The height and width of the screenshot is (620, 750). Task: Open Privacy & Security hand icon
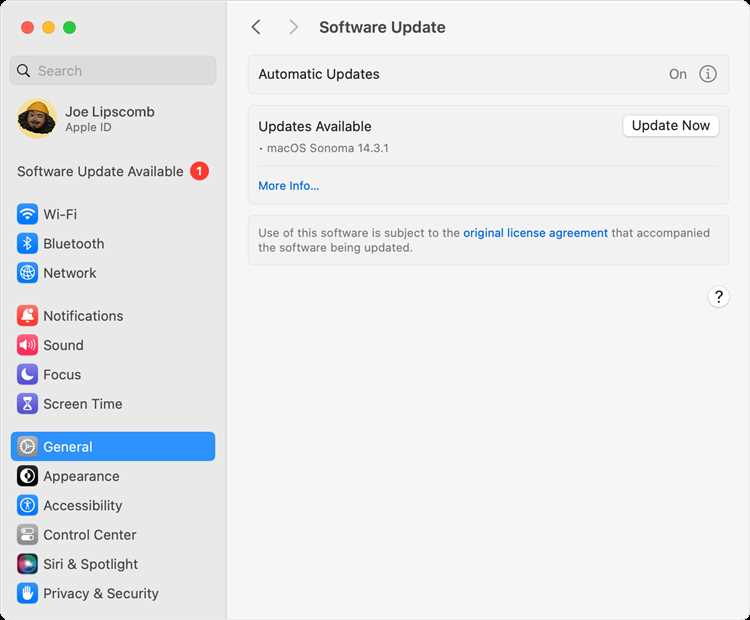point(27,593)
